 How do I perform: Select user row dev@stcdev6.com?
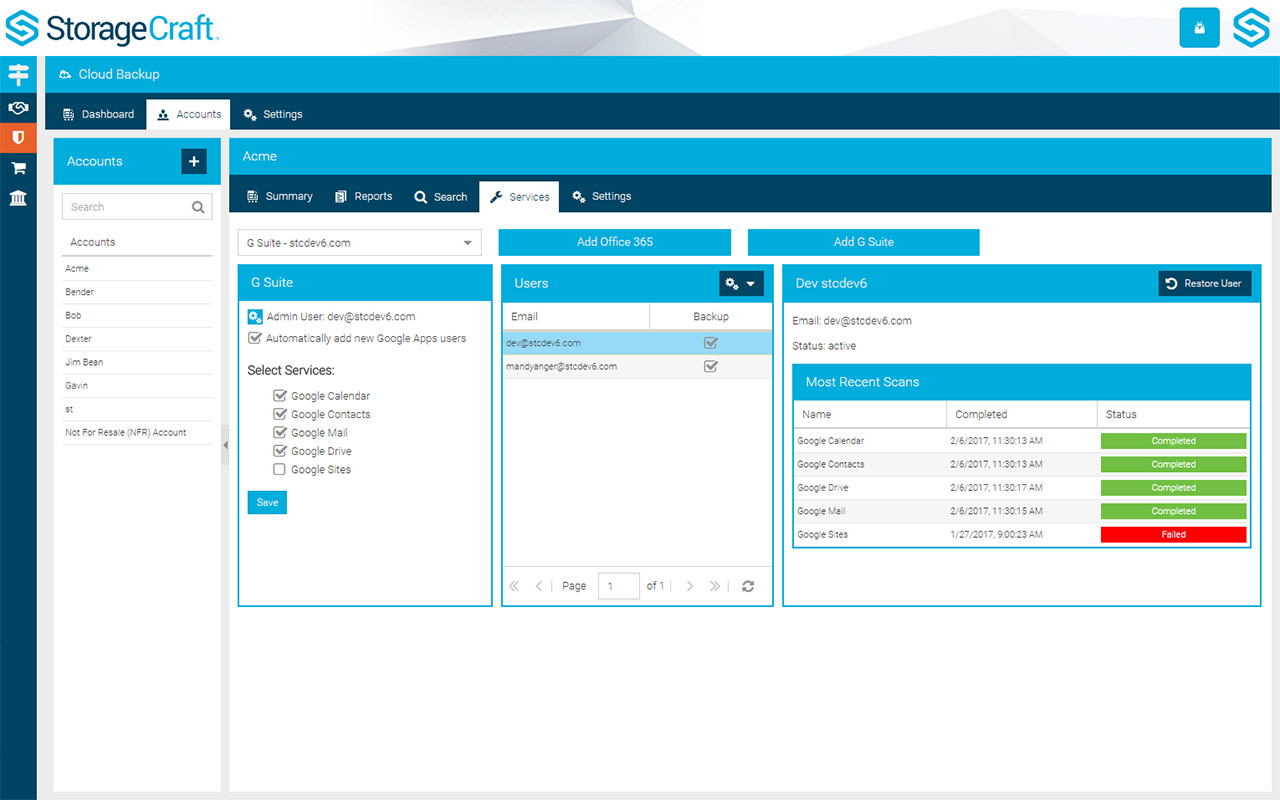(x=637, y=343)
